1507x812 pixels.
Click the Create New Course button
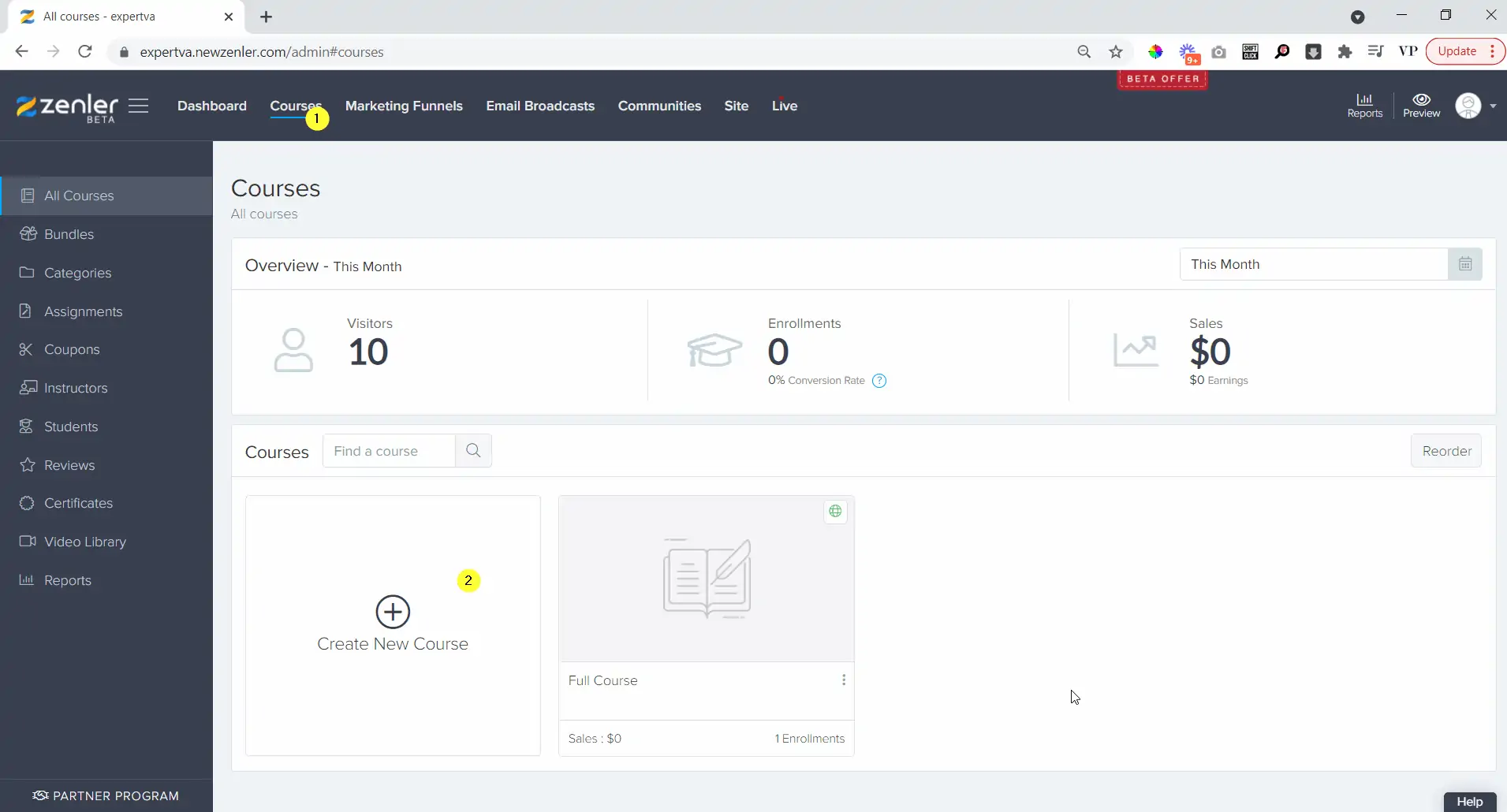click(392, 624)
